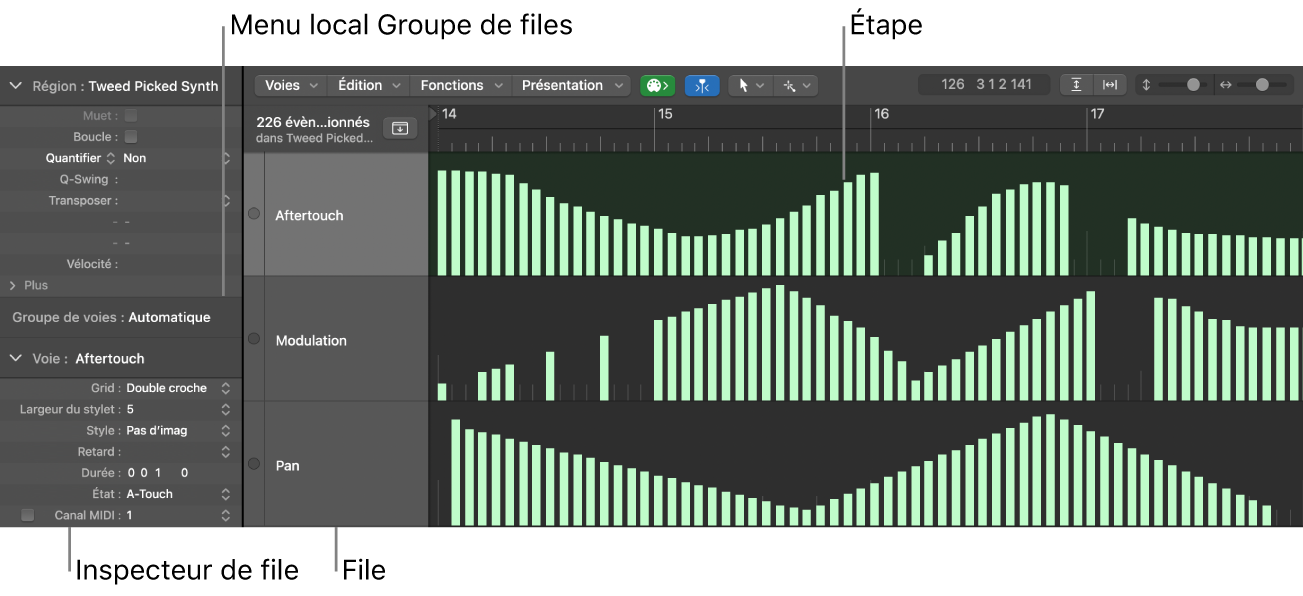Open the pointer tool menu
The width and height of the screenshot is (1303, 596).
[750, 86]
